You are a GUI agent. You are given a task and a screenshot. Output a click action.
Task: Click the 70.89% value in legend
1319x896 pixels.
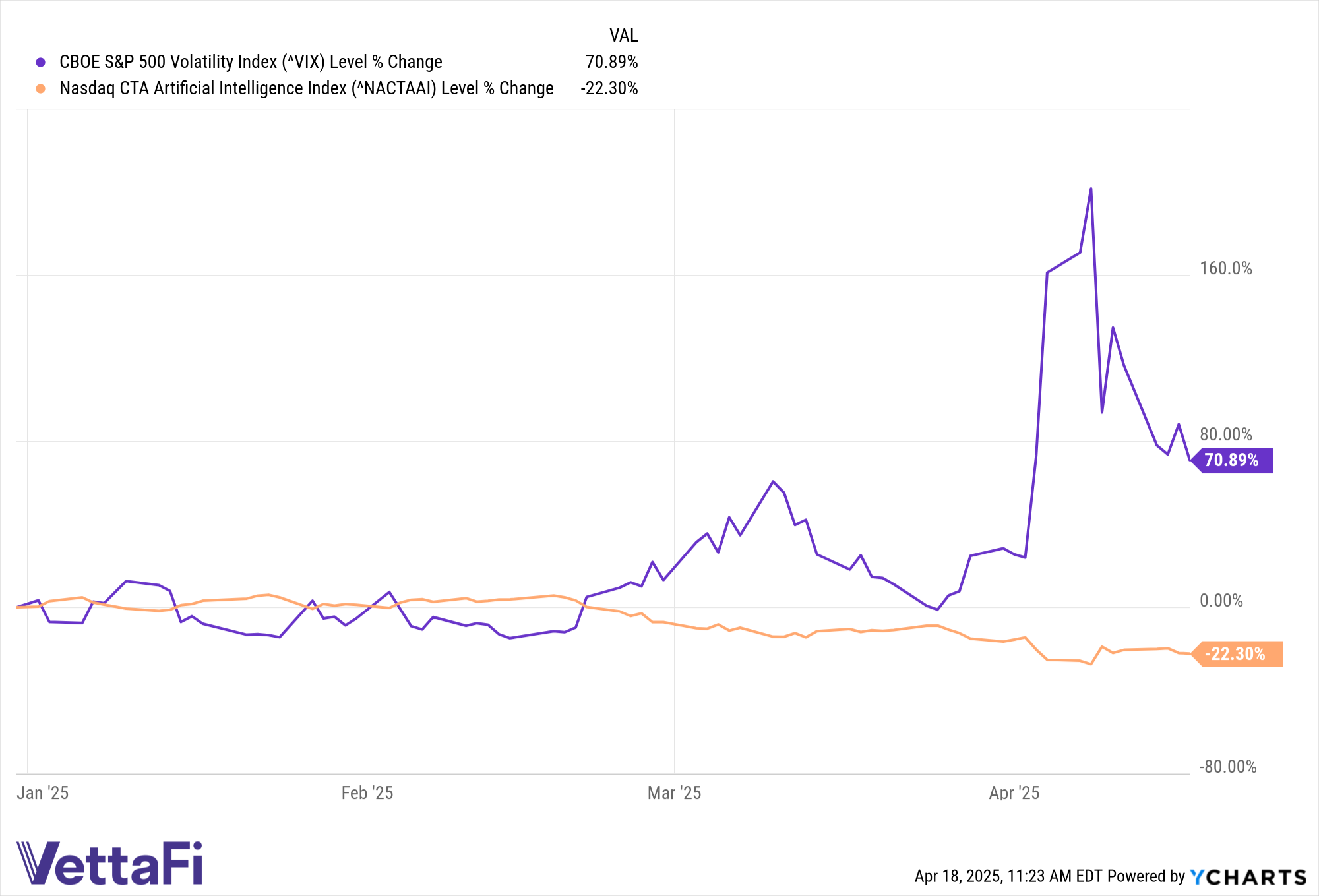611,62
